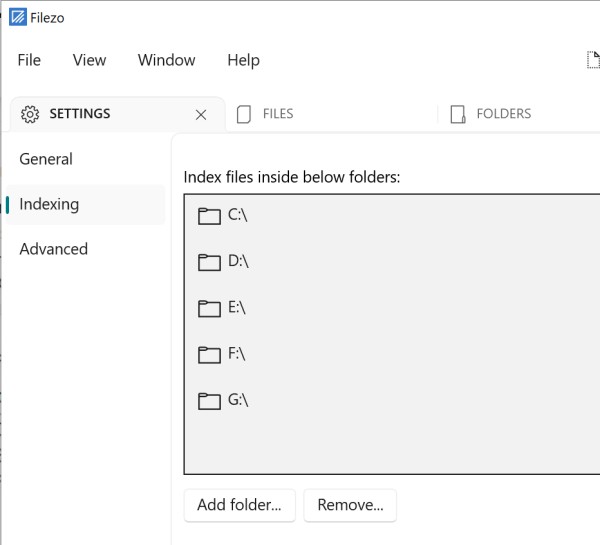Click the Add folder... button
The width and height of the screenshot is (600, 545).
click(x=239, y=505)
